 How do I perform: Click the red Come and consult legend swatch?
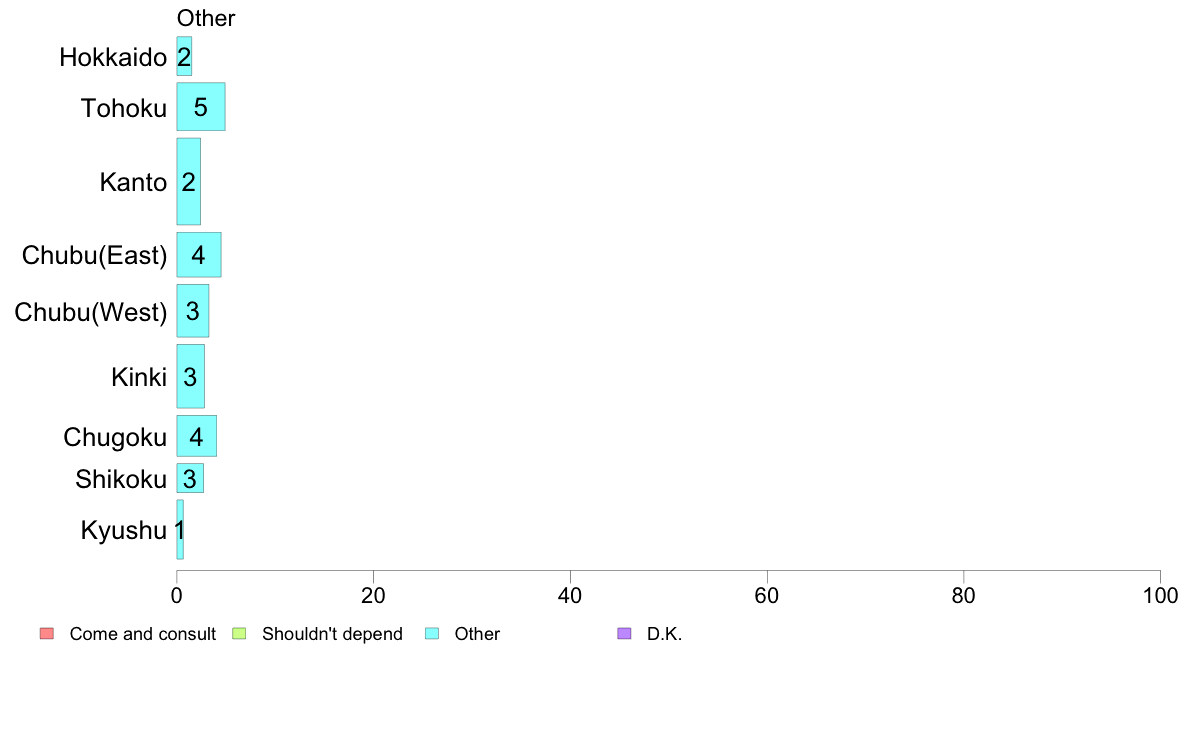pos(47,634)
